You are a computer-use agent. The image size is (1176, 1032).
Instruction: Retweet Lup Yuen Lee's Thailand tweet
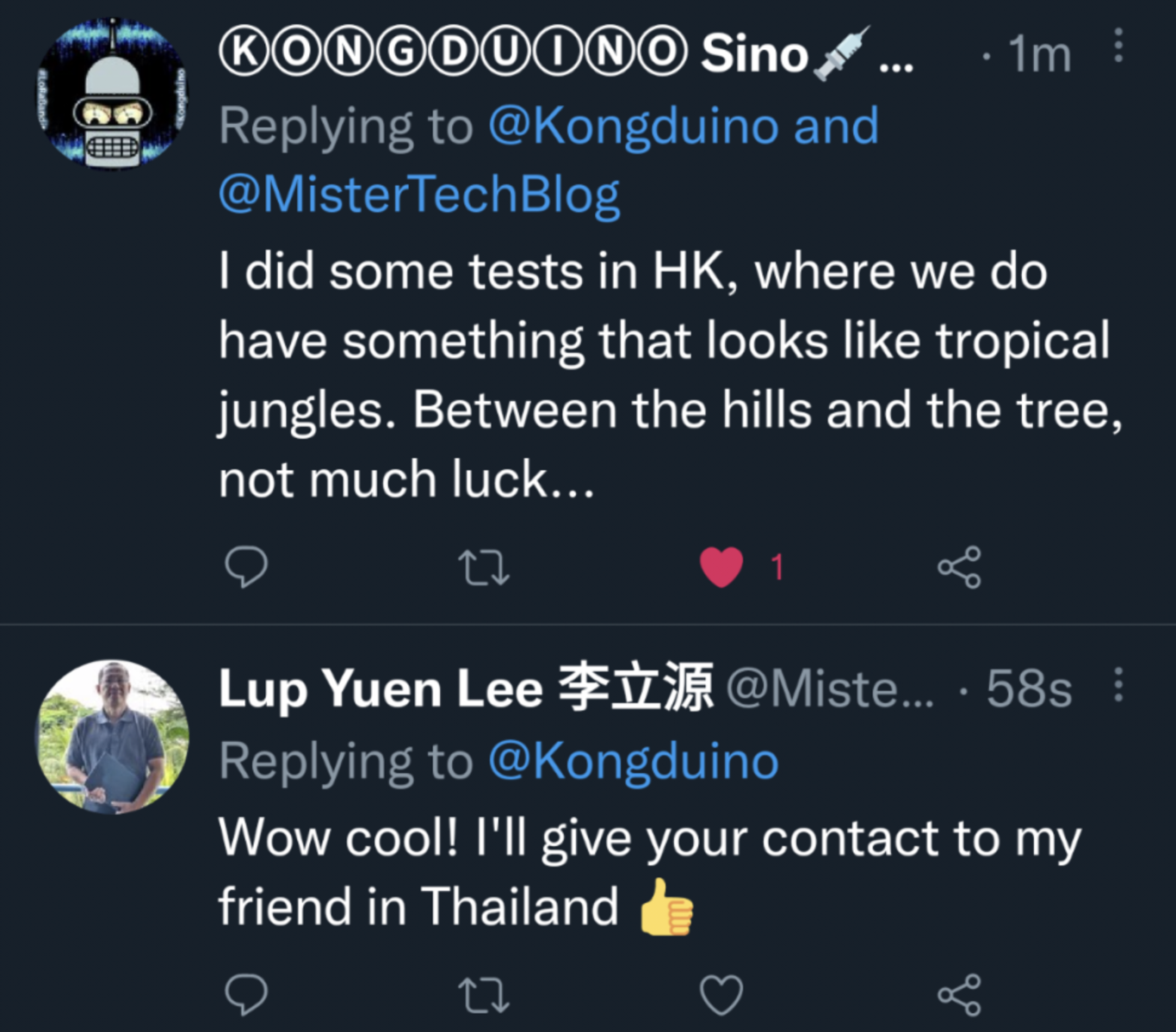coord(483,995)
